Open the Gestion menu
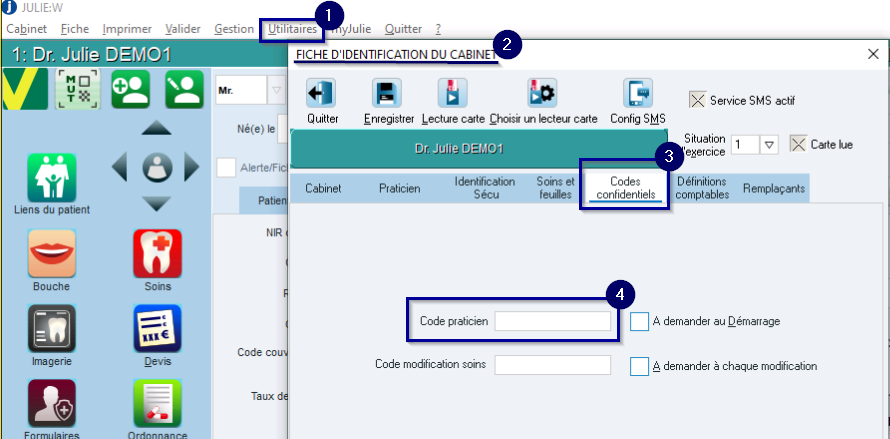Viewport: 890px width, 439px height. point(234,28)
